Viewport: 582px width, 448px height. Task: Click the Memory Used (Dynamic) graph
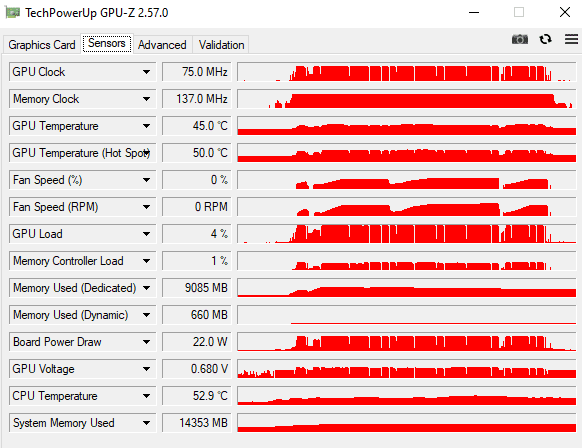click(x=407, y=315)
